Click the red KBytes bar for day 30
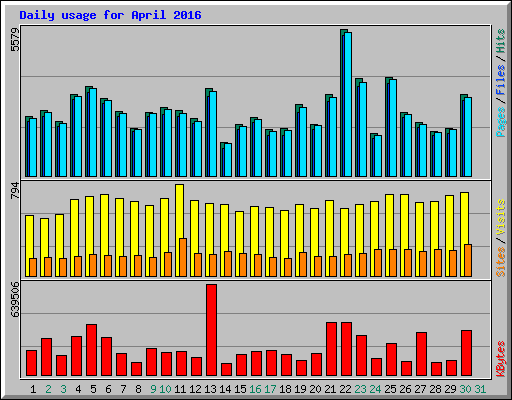The image size is (512, 400). [466, 353]
